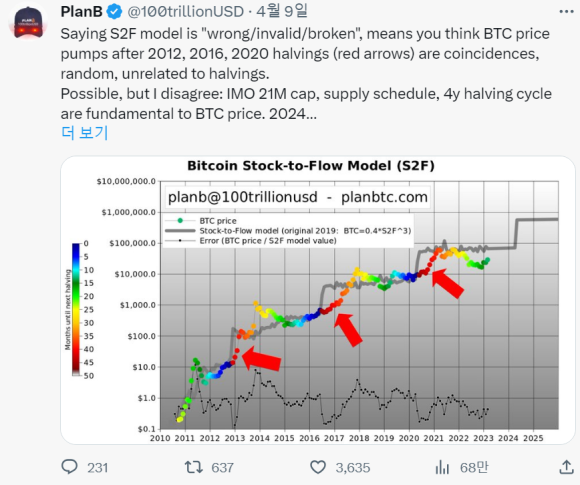
Task: Click the 4월 9일 timestamp
Action: (x=282, y=11)
